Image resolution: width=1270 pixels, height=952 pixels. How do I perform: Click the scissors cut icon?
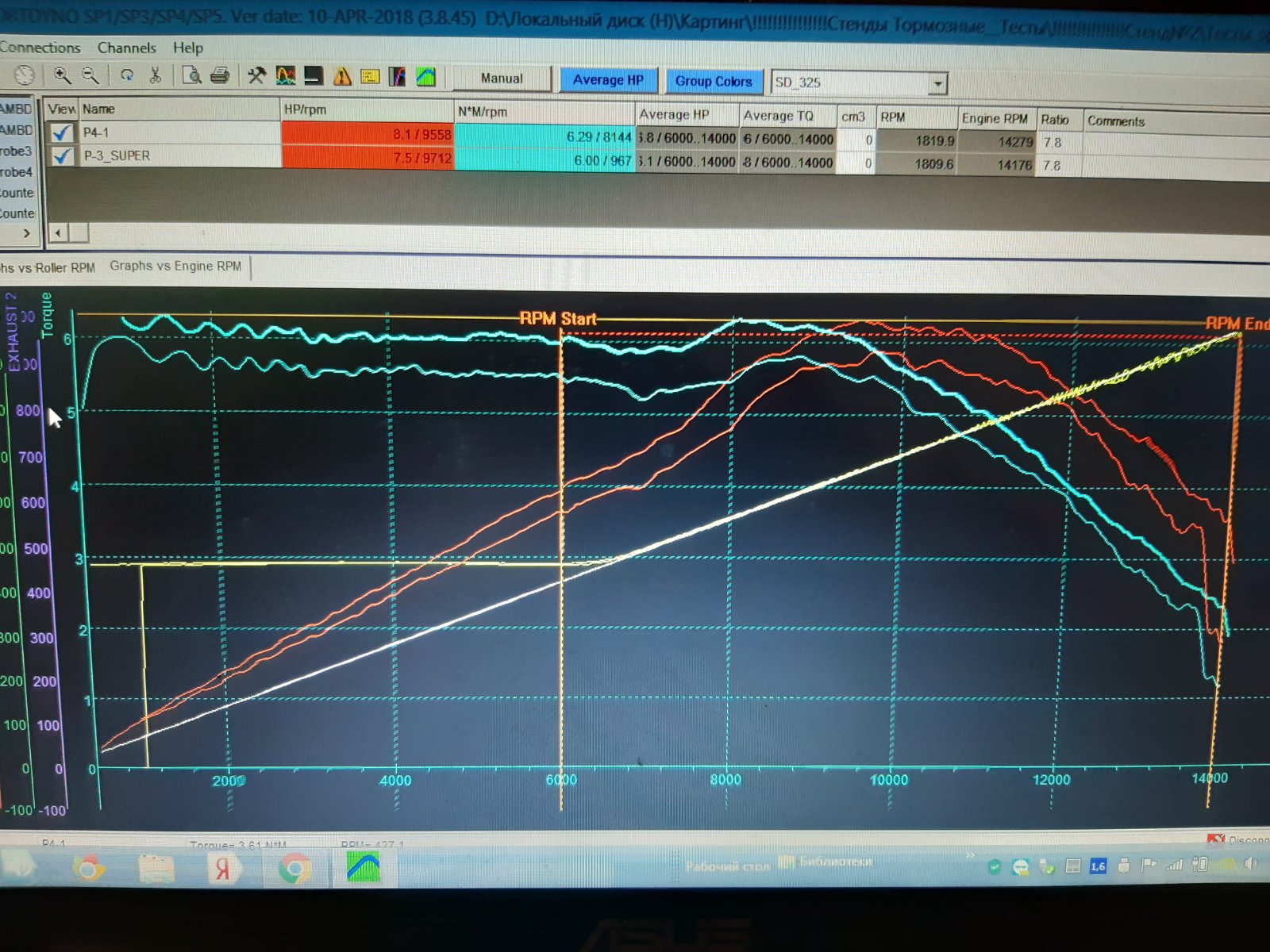tap(155, 75)
